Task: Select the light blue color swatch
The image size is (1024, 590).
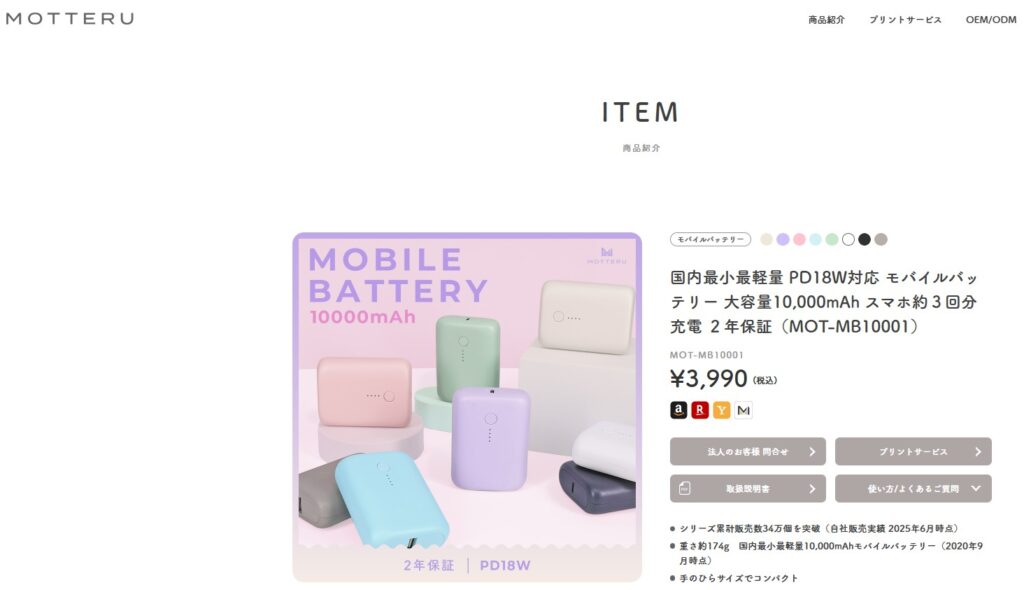Action: click(x=816, y=239)
